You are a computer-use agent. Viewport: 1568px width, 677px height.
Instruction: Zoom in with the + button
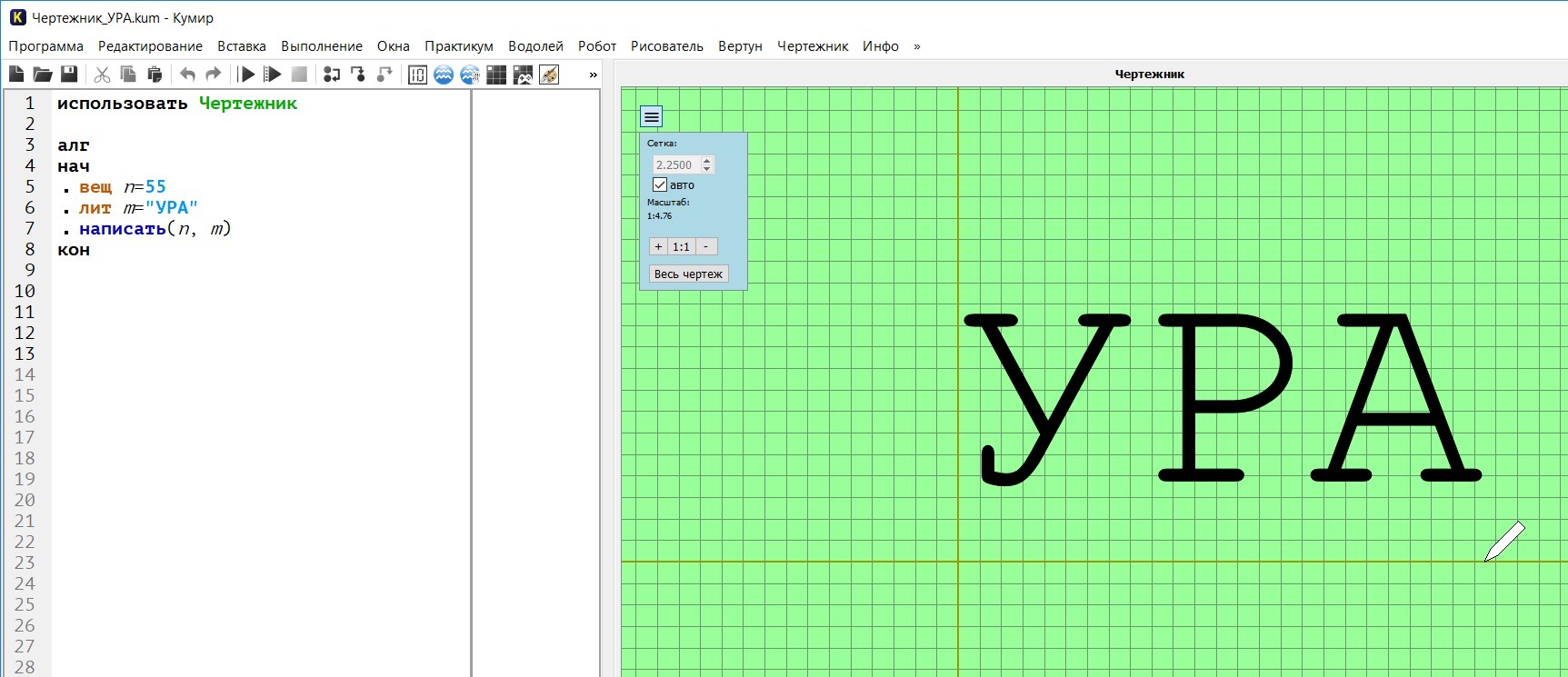click(x=659, y=246)
